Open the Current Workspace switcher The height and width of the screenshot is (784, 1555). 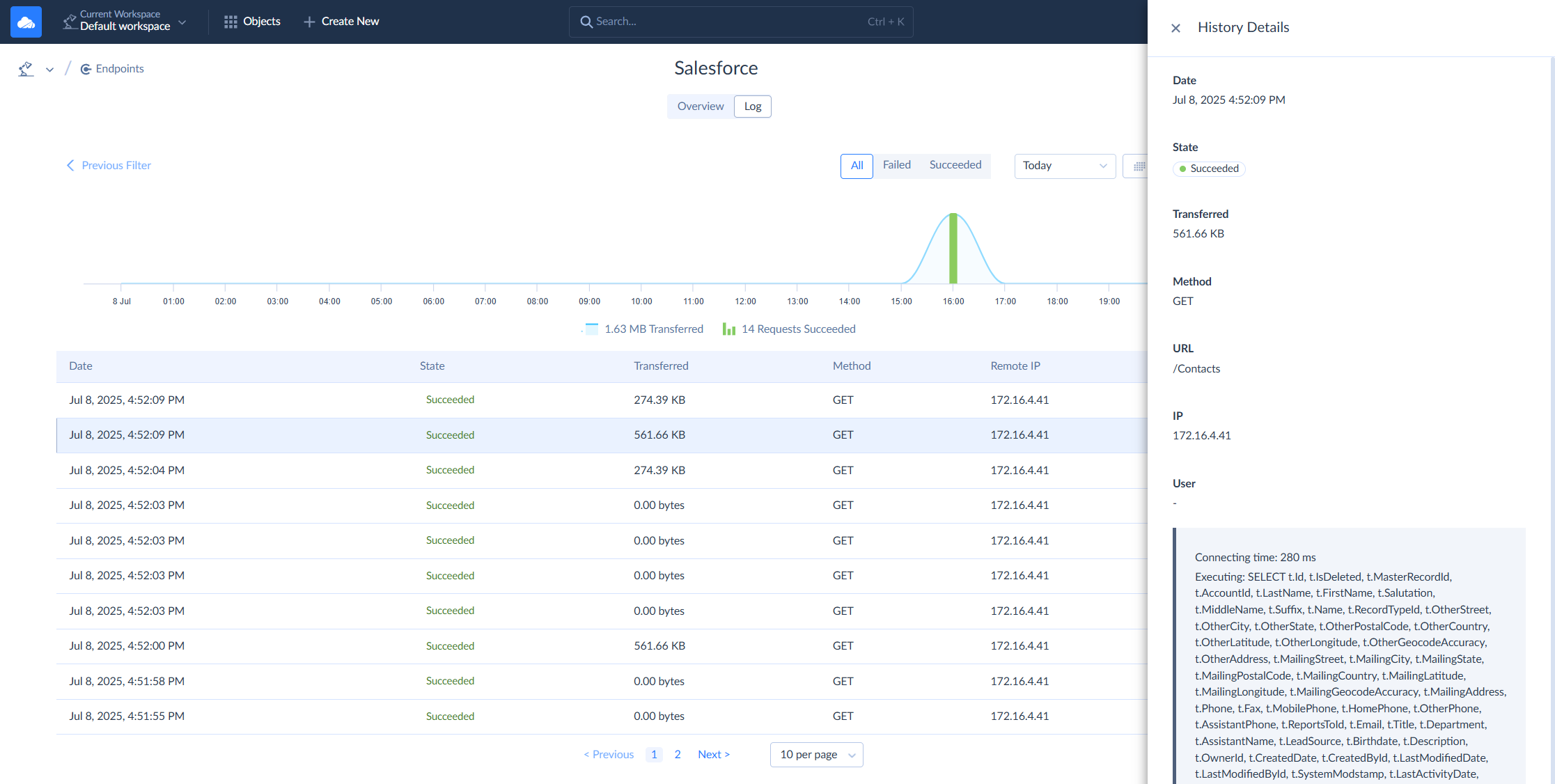point(125,22)
